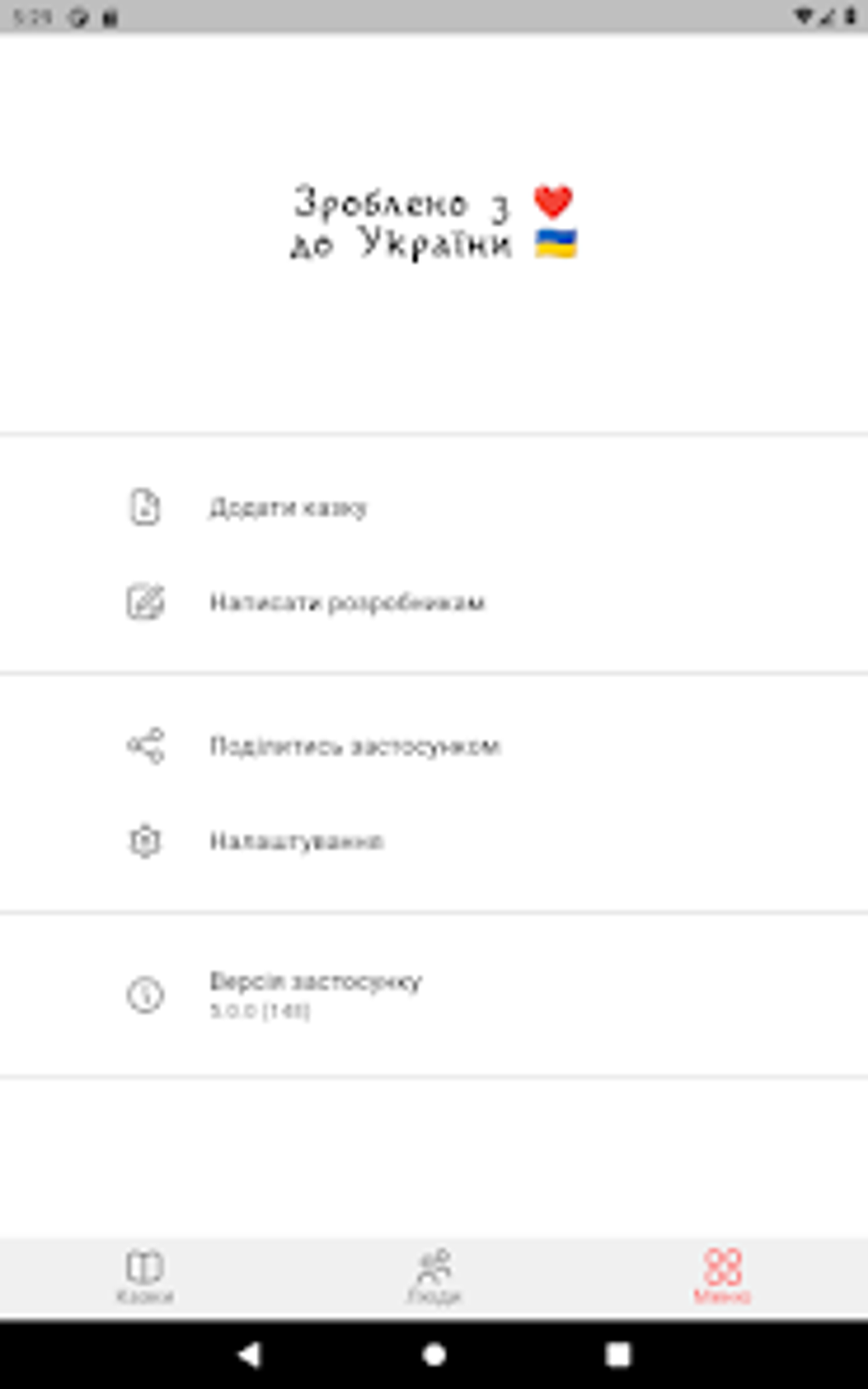The image size is (868, 1389).
Task: Click the app version info icon
Action: pos(145,994)
